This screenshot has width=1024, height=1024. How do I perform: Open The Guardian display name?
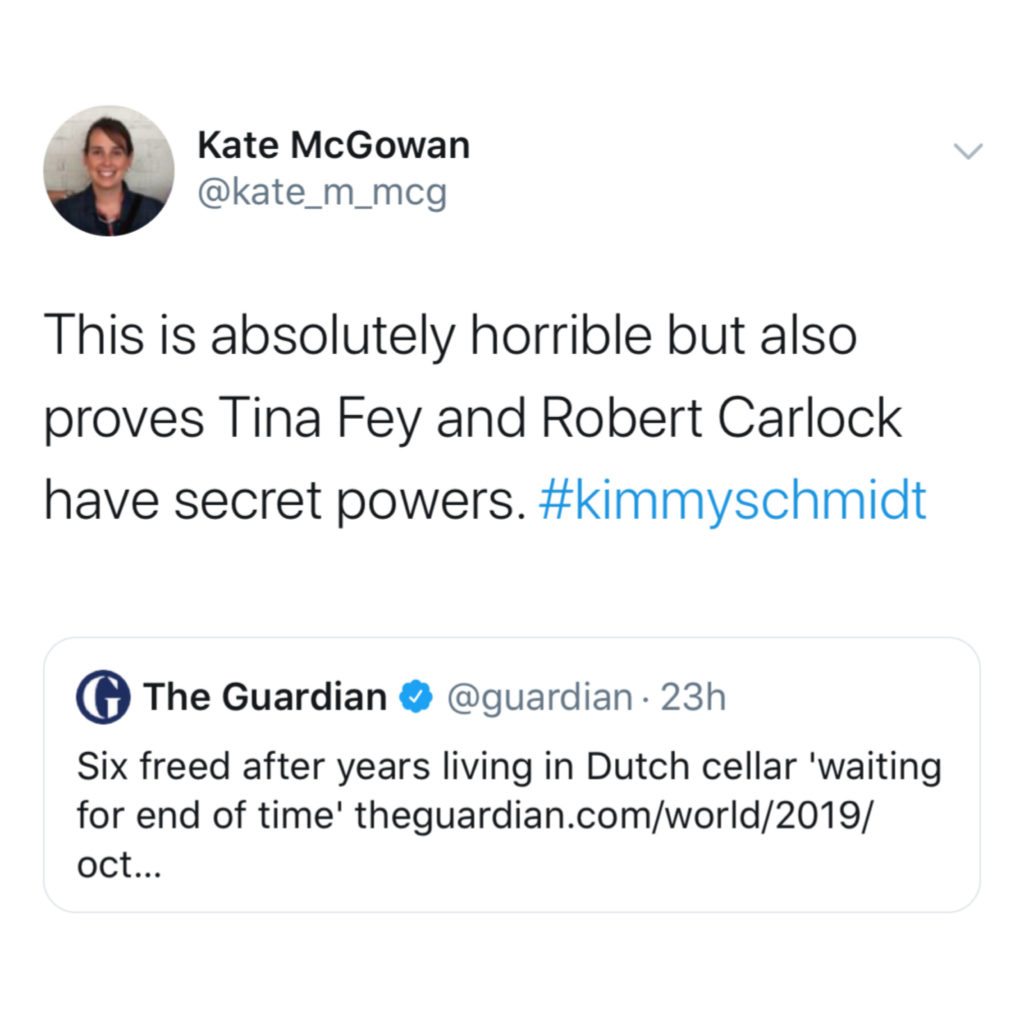click(265, 697)
